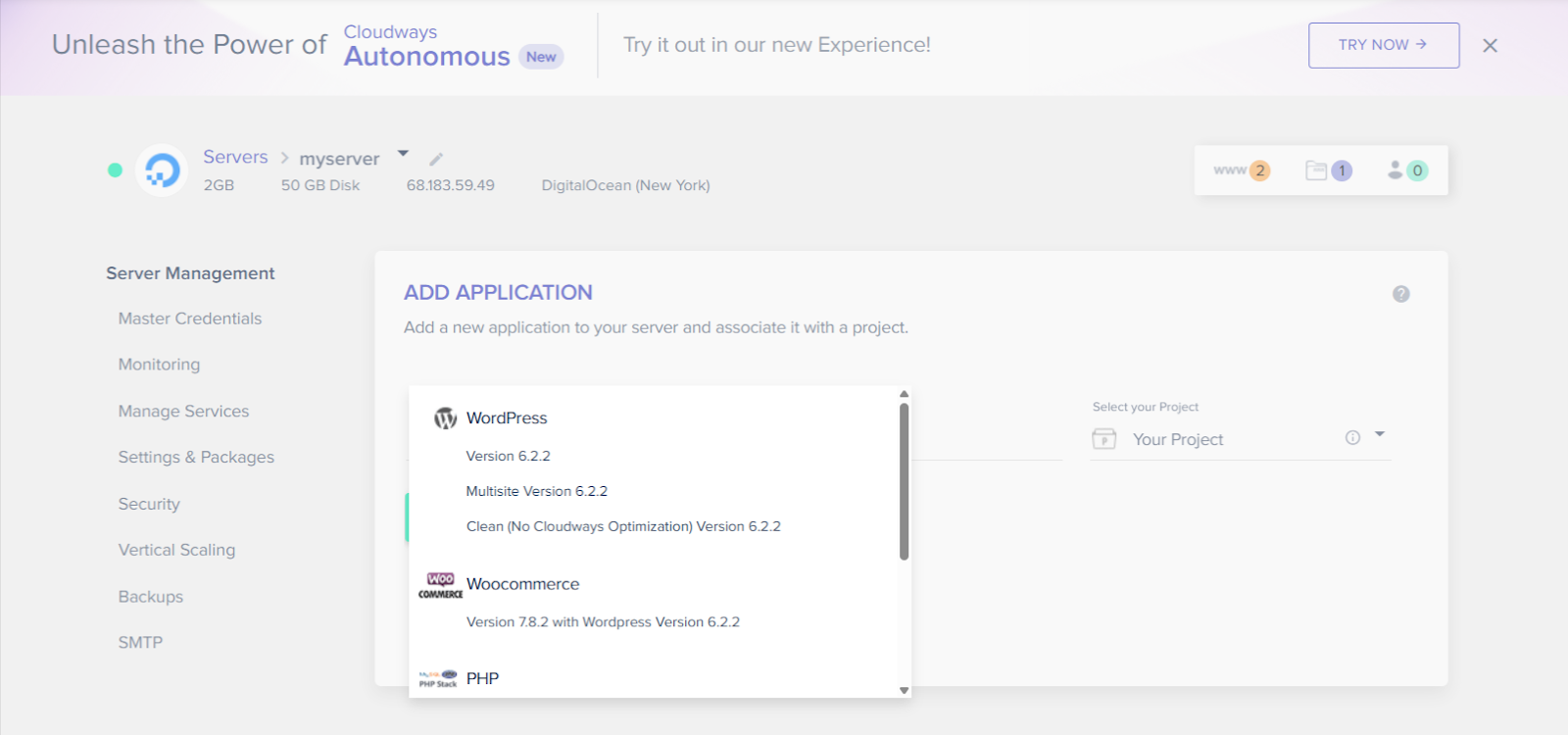Open the projects folder count icon

point(1329,171)
